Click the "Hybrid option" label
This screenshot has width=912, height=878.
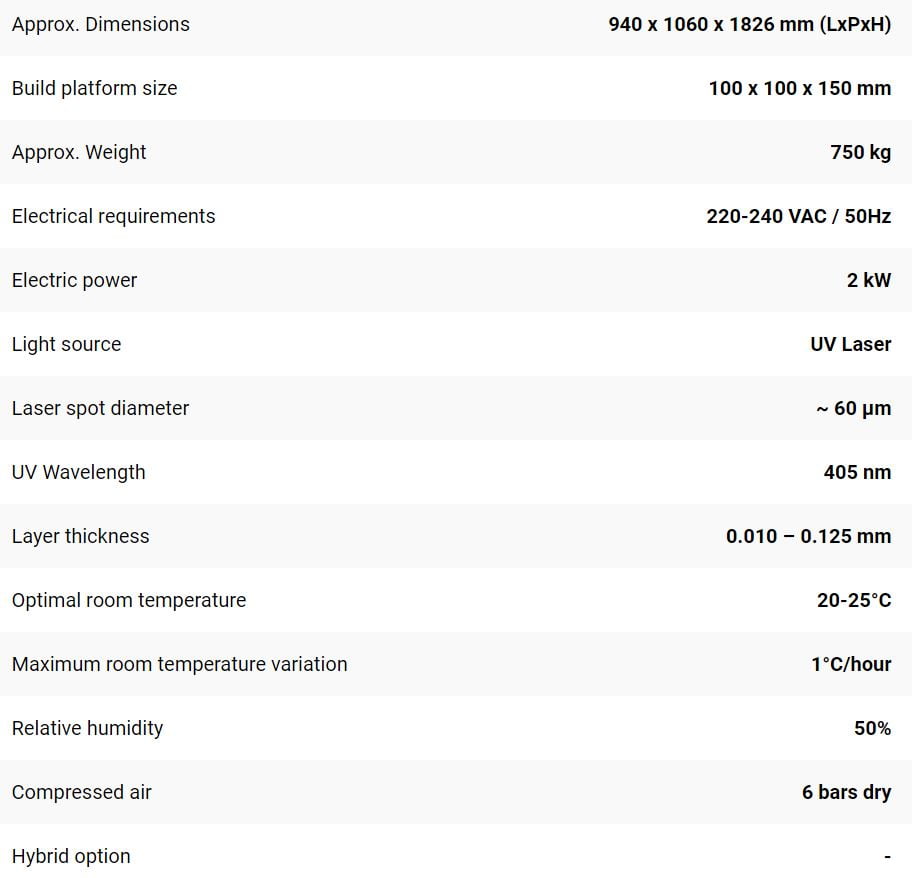click(71, 856)
